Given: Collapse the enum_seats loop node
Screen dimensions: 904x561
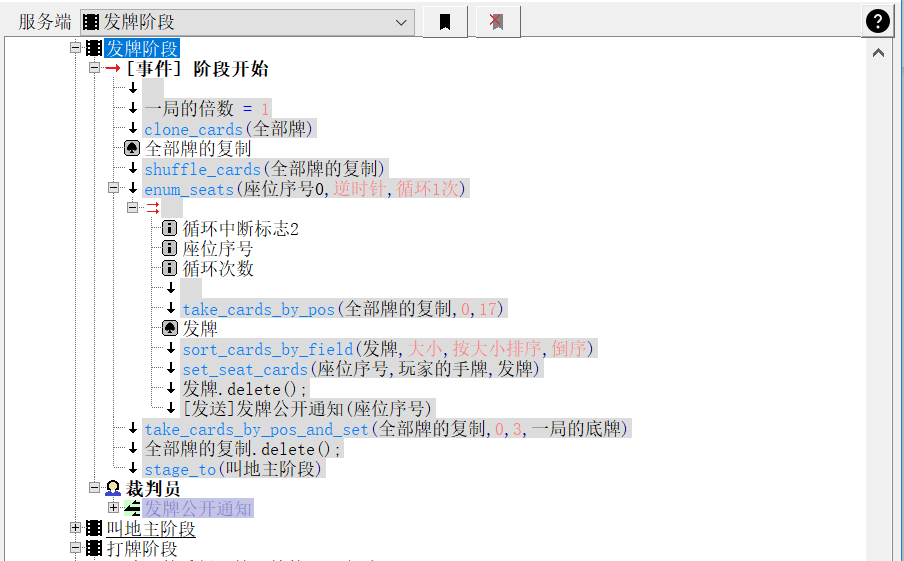Looking at the screenshot, I should click(113, 189).
